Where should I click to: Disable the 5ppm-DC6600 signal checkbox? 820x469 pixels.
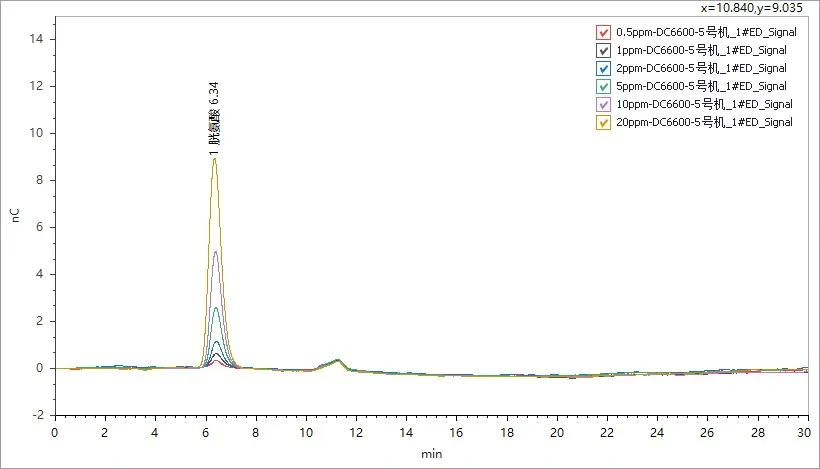(603, 86)
